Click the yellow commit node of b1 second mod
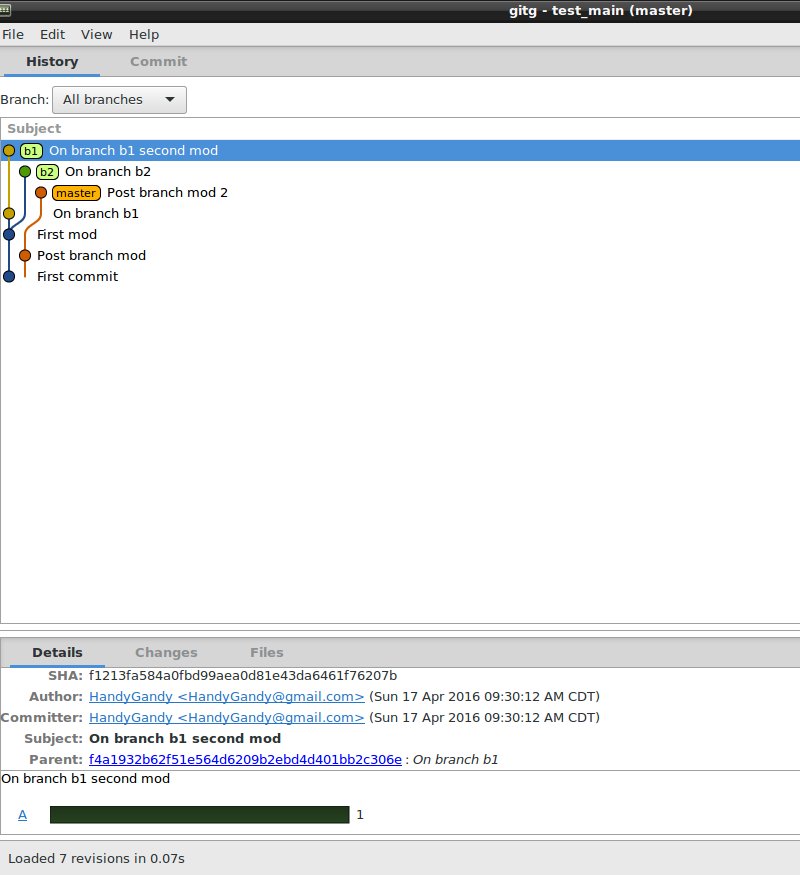Viewport: 800px width, 875px height. click(x=9, y=150)
